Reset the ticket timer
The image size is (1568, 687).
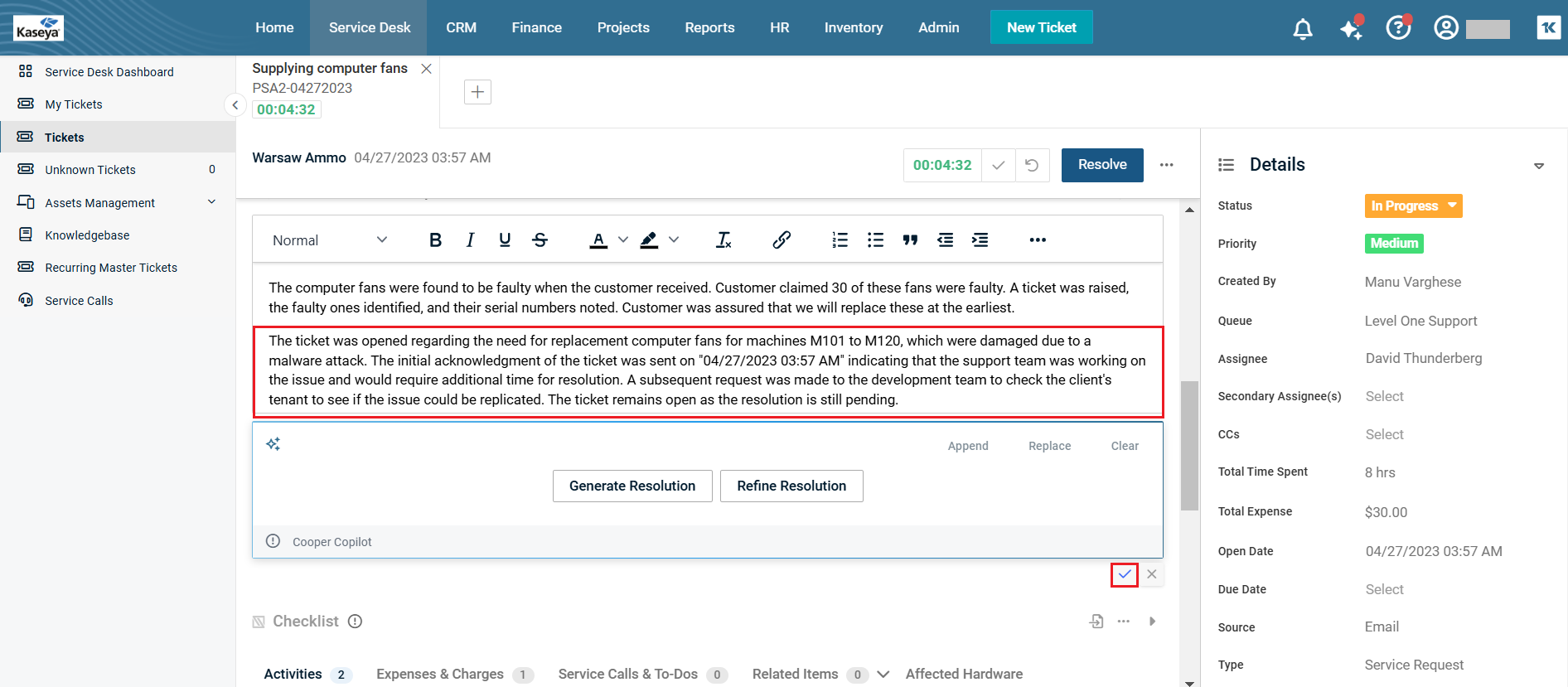[x=1032, y=165]
